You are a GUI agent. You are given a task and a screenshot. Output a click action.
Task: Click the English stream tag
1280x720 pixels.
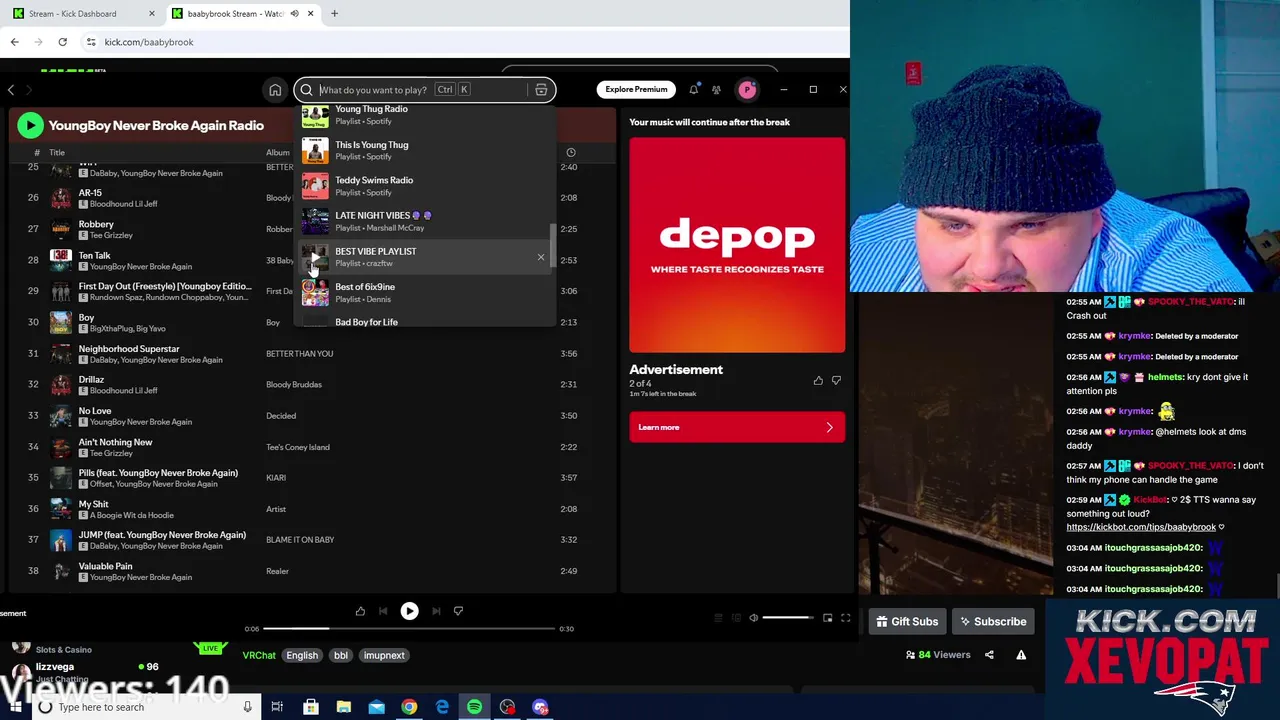pyautogui.click(x=302, y=656)
